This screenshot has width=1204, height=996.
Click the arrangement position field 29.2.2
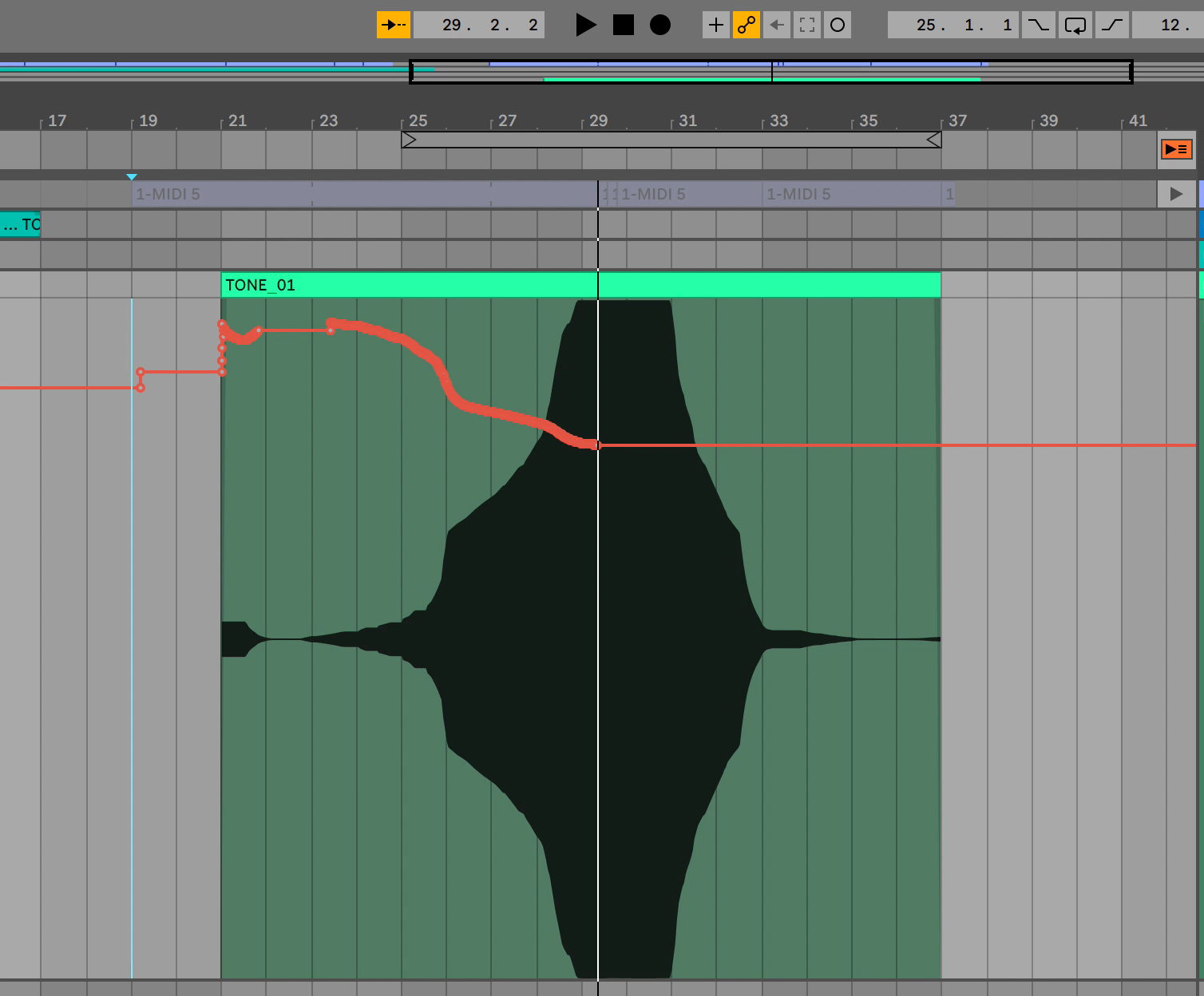479,25
